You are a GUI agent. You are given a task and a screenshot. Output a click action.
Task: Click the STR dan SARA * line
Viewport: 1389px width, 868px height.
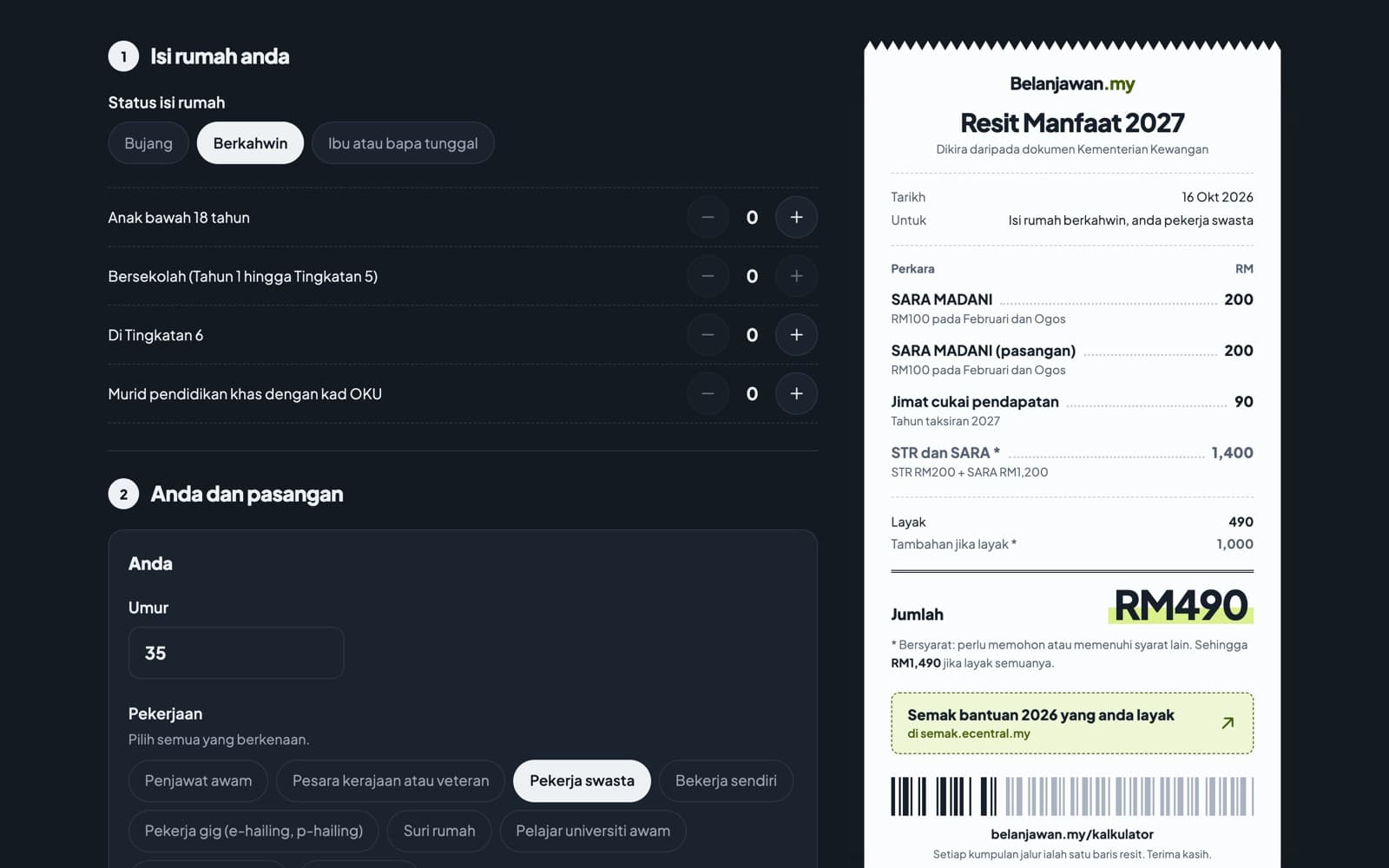tap(1072, 462)
